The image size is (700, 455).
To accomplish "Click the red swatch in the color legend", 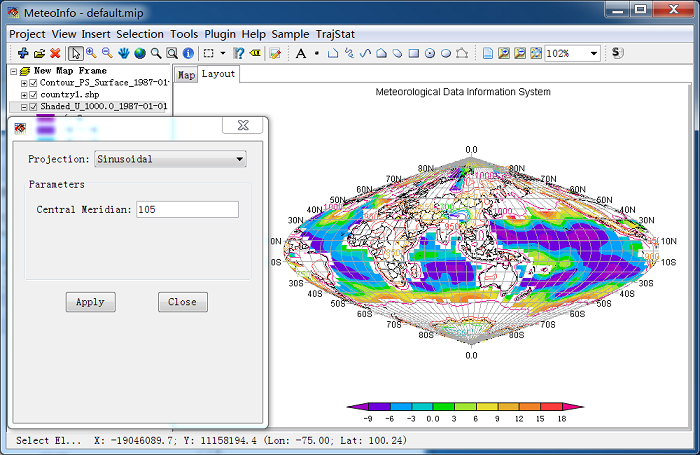I will (551, 407).
